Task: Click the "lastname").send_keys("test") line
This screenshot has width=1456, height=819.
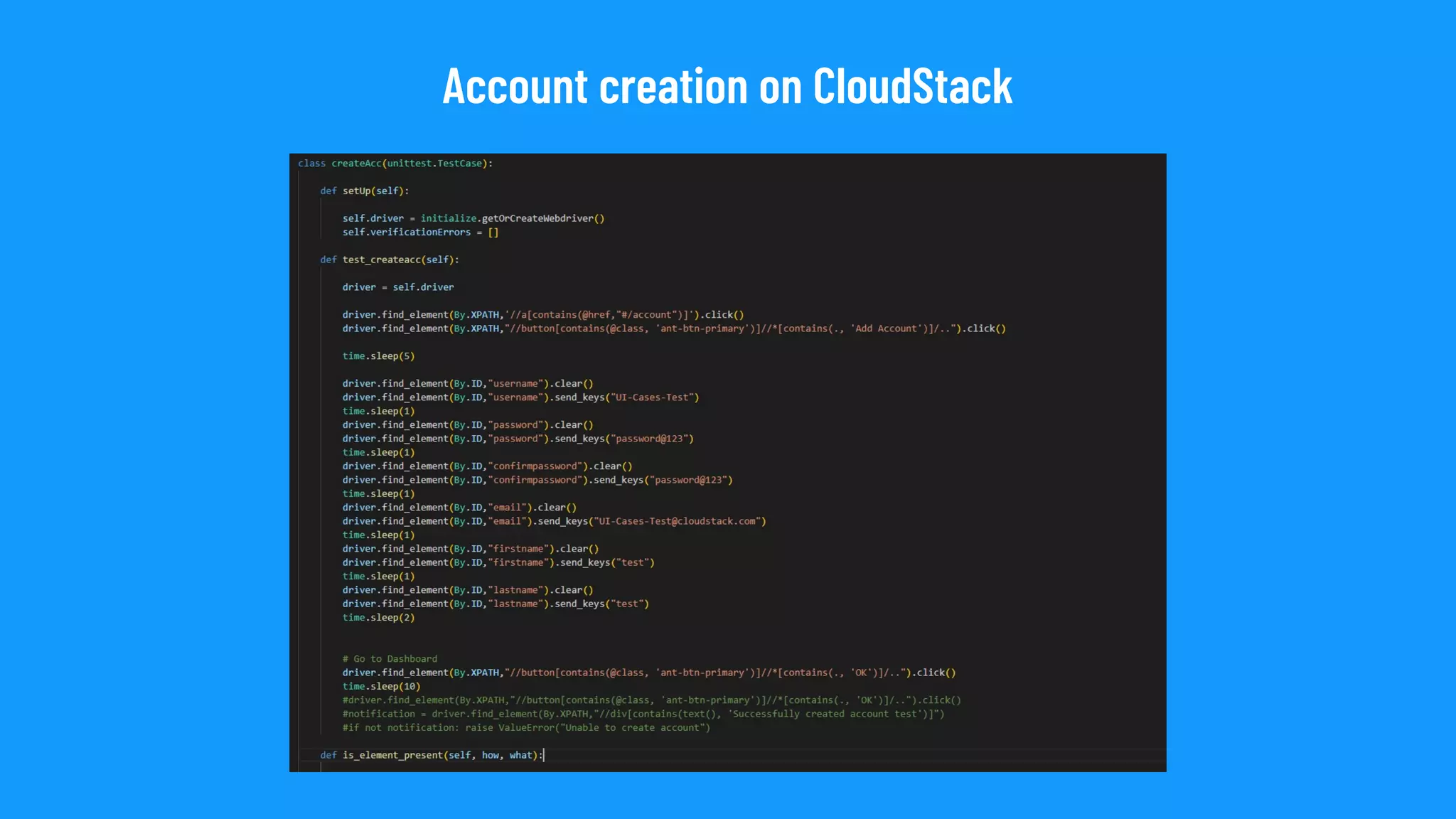Action: coord(496,604)
